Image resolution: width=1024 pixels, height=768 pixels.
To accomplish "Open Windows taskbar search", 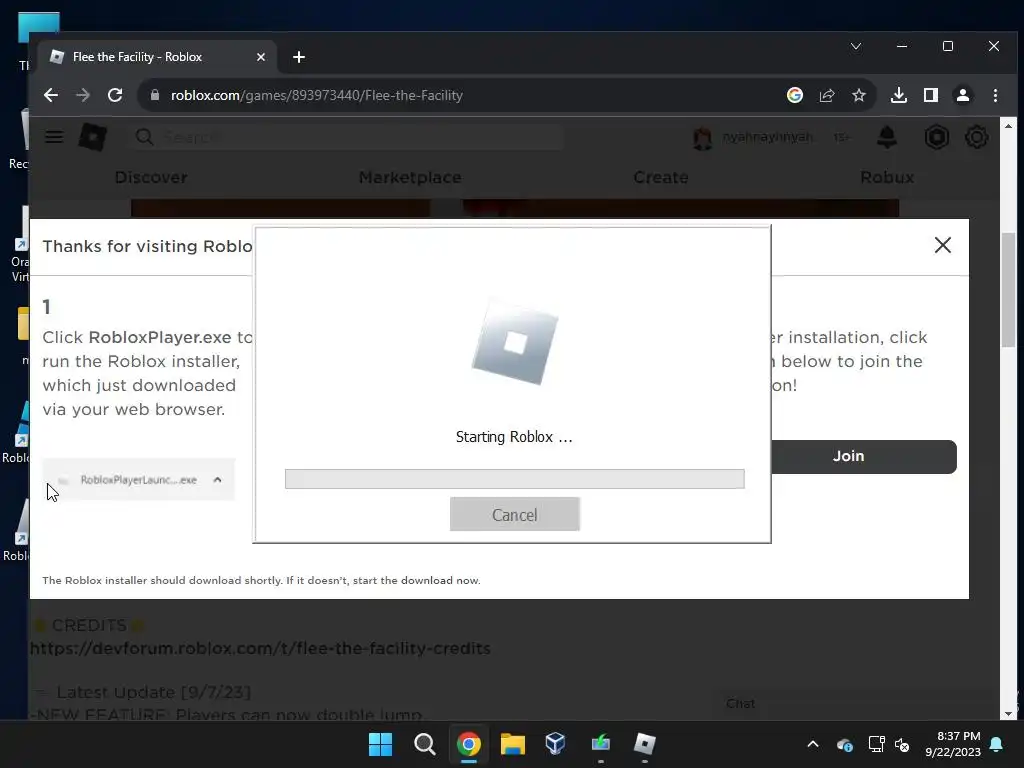I will [x=424, y=744].
